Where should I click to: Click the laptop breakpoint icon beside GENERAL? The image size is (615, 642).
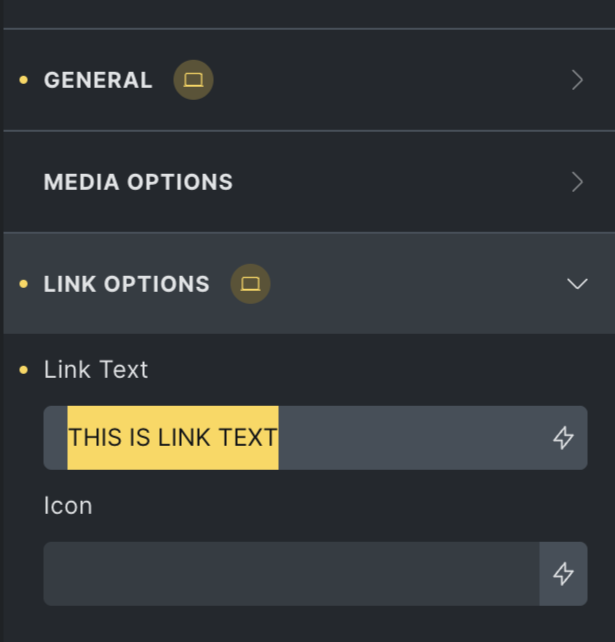[x=194, y=80]
